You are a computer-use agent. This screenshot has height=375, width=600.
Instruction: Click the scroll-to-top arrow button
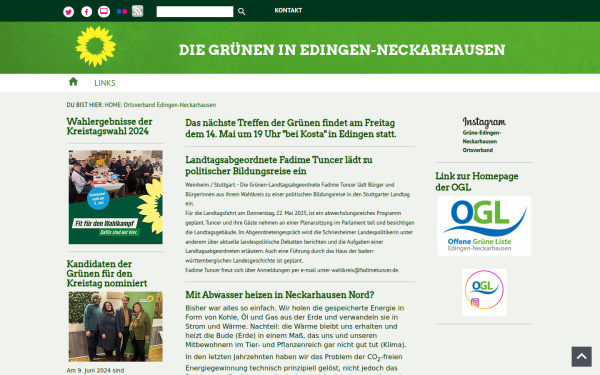[582, 357]
